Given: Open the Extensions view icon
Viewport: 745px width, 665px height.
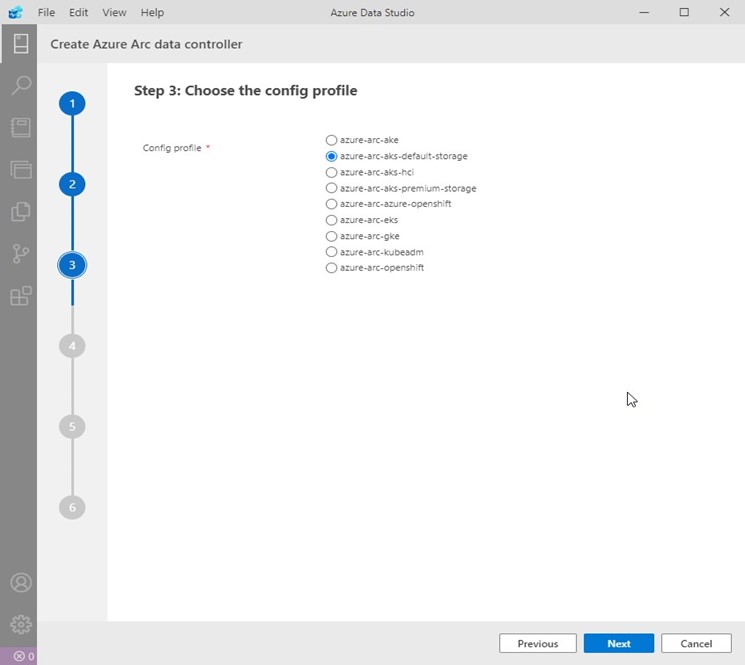Looking at the screenshot, I should click(x=20, y=295).
